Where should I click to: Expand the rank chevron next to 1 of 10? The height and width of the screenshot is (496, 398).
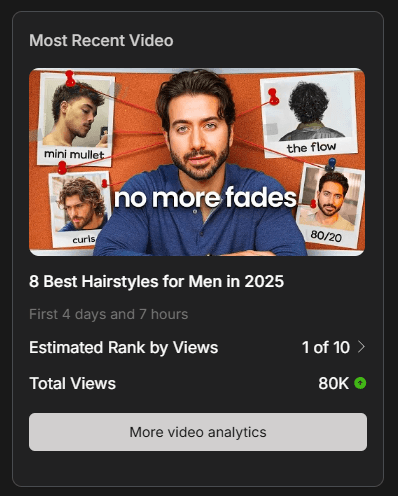[361, 347]
